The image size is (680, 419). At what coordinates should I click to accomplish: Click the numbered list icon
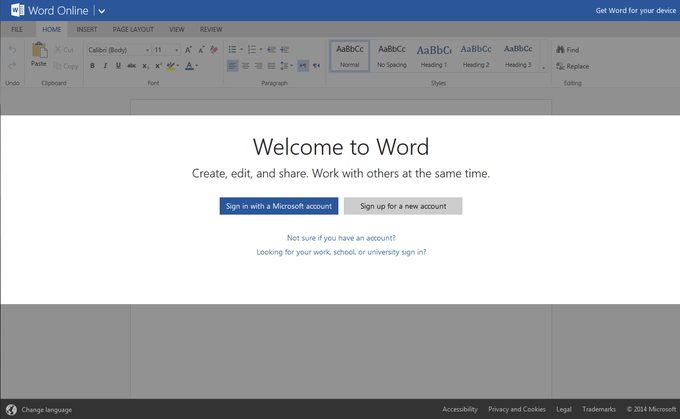click(252, 50)
